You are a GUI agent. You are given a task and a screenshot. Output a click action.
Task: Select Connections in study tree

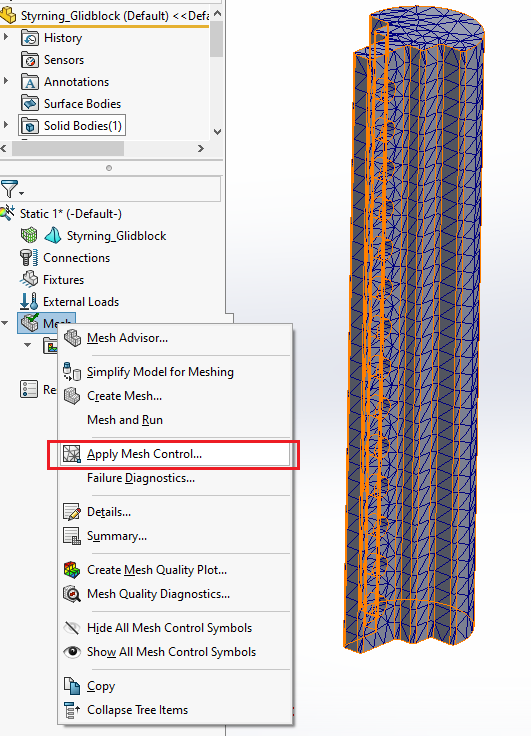tap(77, 258)
